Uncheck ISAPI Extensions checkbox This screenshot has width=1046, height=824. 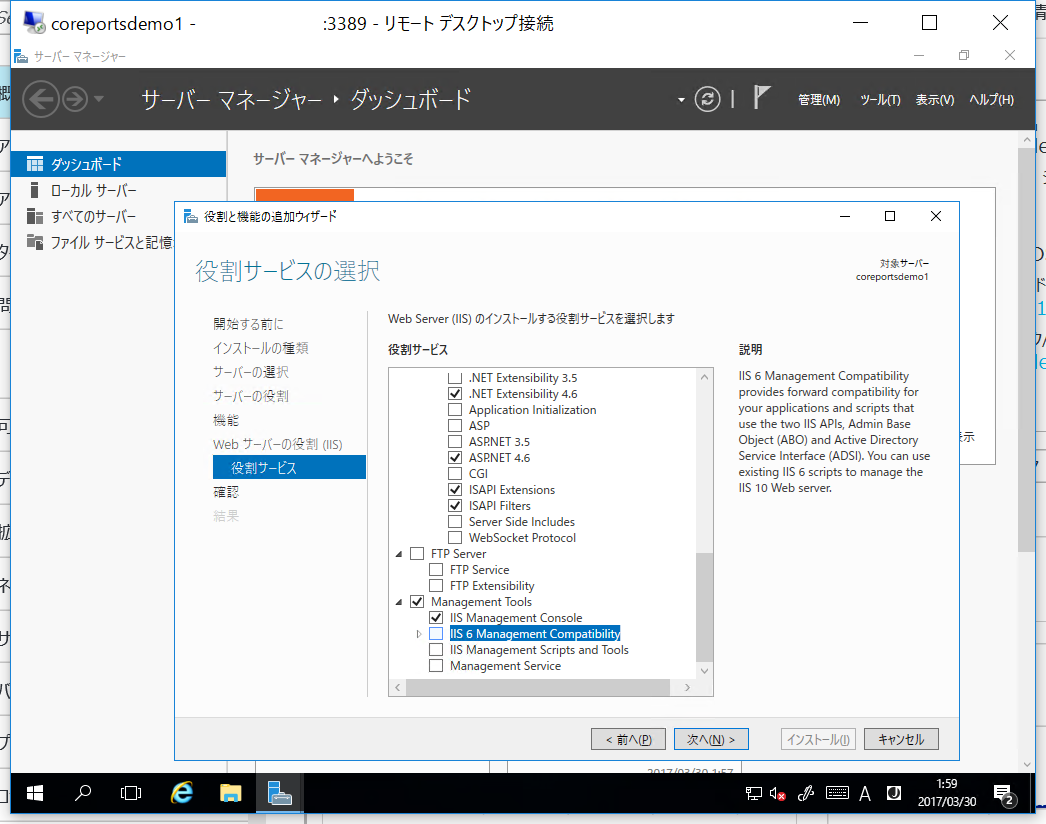pyautogui.click(x=455, y=490)
